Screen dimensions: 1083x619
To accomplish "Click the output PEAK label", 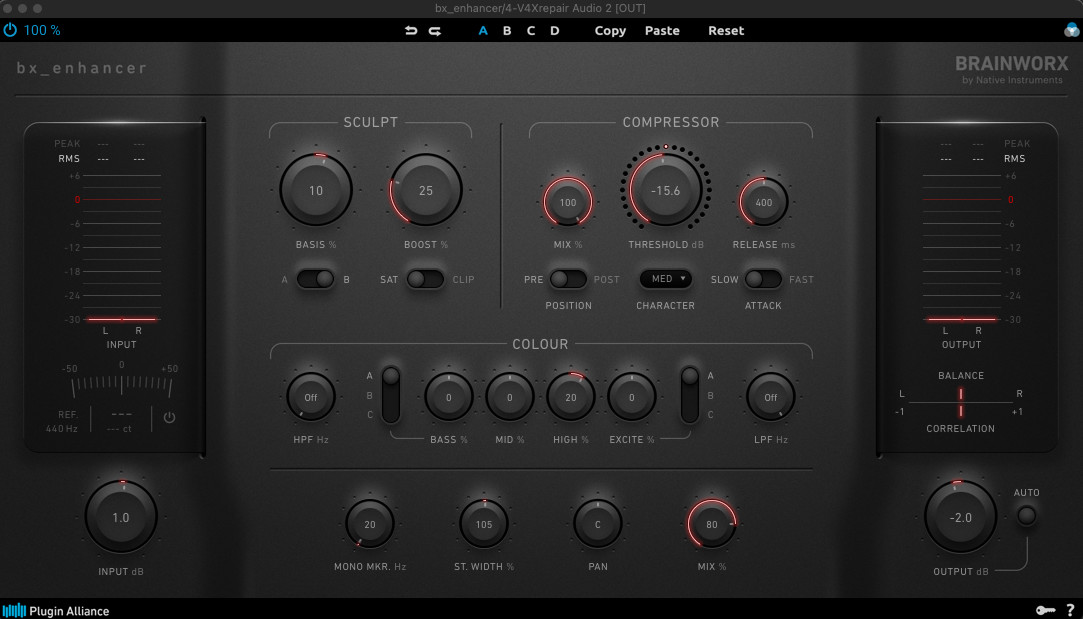I will pyautogui.click(x=1017, y=144).
